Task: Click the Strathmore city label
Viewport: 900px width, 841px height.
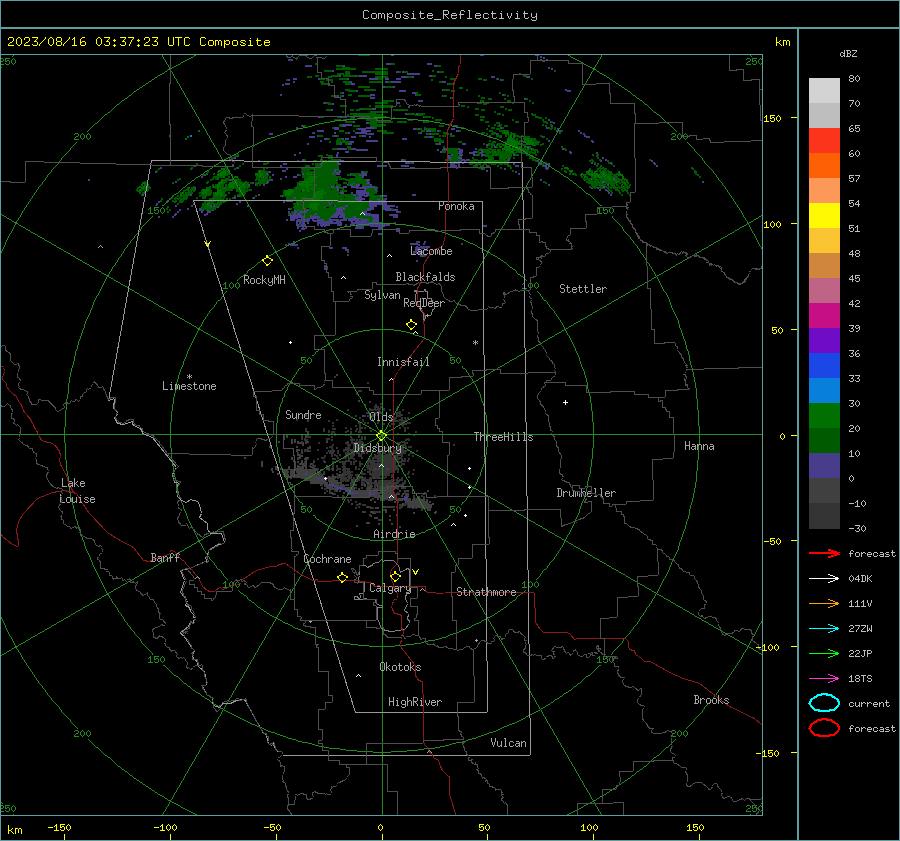Action: (x=486, y=592)
